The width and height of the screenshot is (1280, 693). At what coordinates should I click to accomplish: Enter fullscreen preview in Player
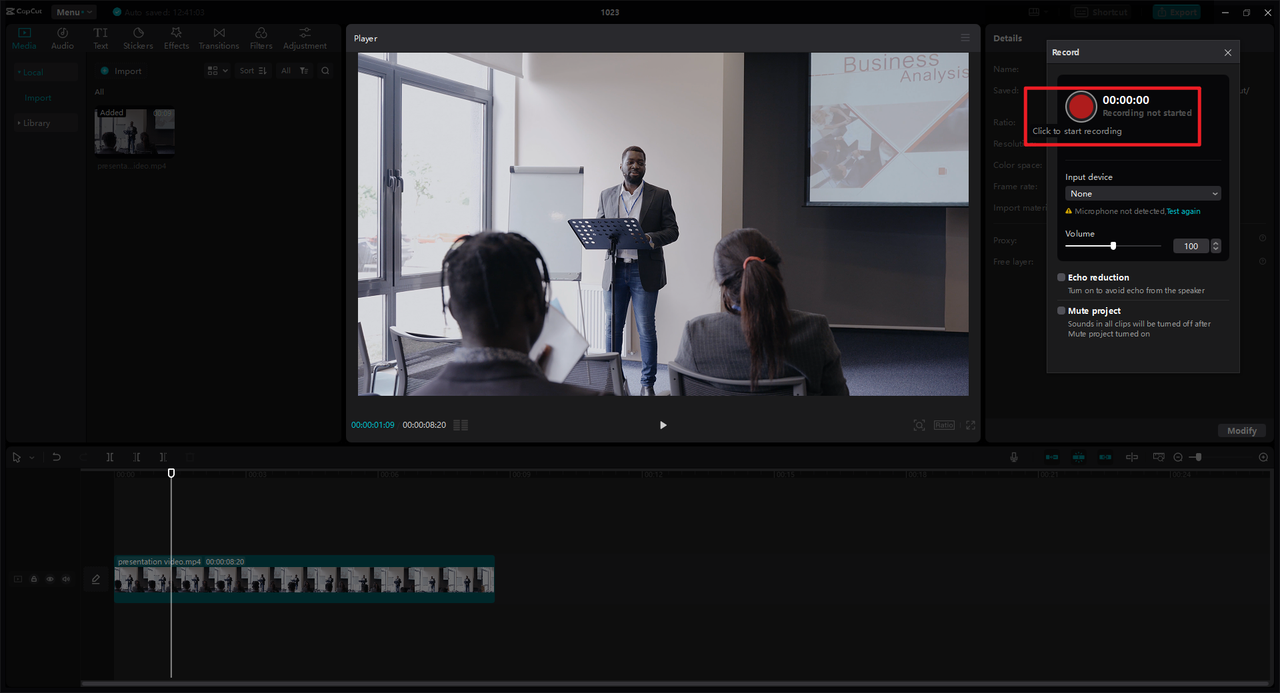pos(970,425)
